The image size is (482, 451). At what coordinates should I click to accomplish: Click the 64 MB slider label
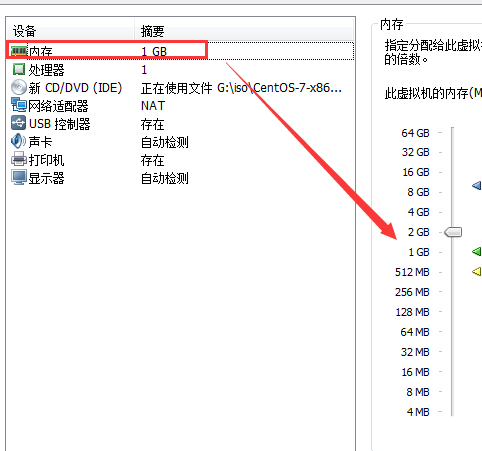click(415, 332)
